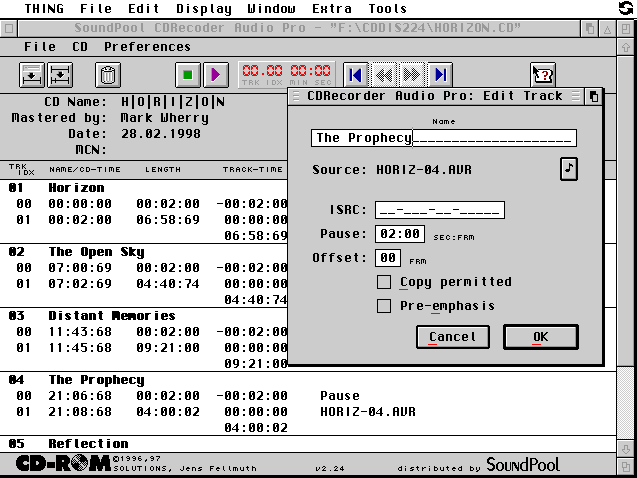Click the SoundPool logo at the bottom
This screenshot has width=637, height=478.
pos(523,465)
